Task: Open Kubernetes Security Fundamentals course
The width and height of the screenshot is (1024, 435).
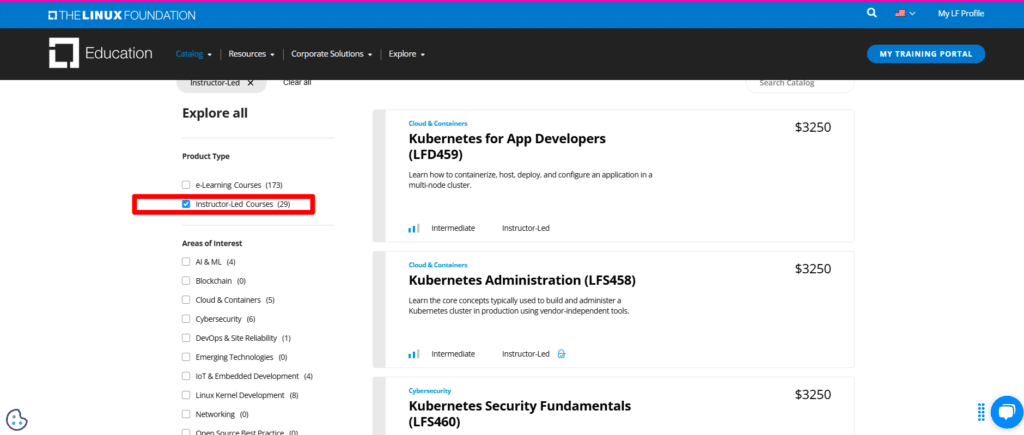Action: coord(520,413)
